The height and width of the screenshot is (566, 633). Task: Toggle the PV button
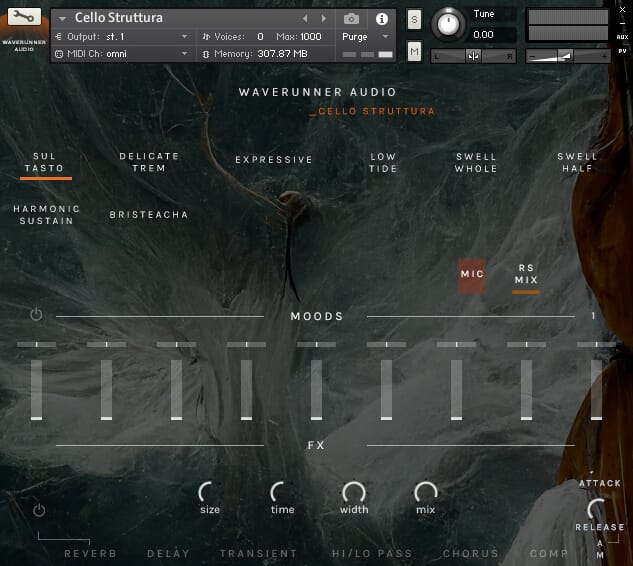tap(622, 51)
